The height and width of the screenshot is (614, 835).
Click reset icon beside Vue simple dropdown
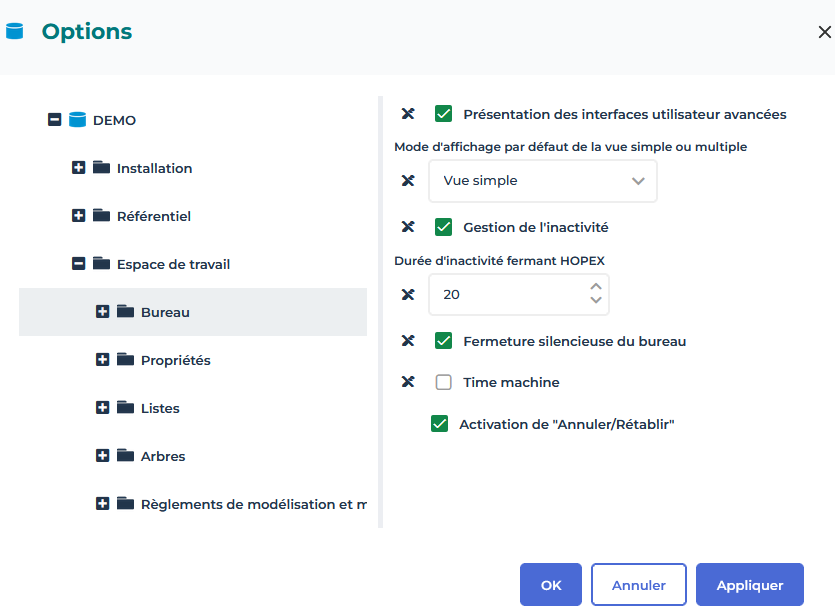[x=408, y=181]
